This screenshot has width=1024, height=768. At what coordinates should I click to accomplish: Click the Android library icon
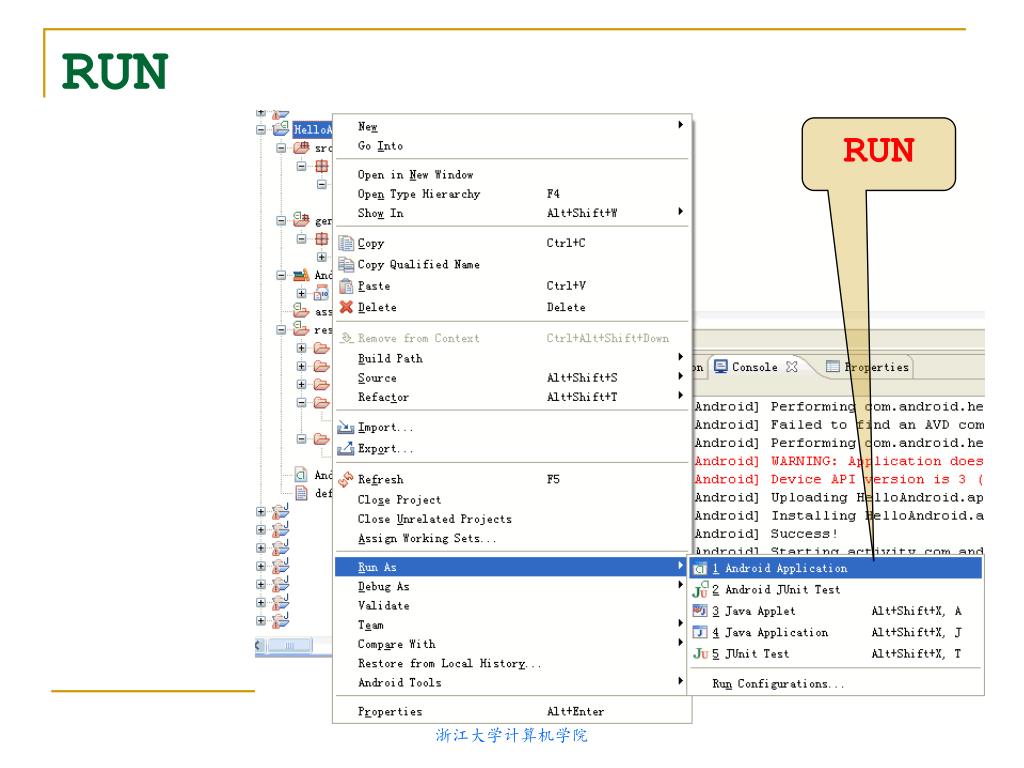[x=301, y=275]
